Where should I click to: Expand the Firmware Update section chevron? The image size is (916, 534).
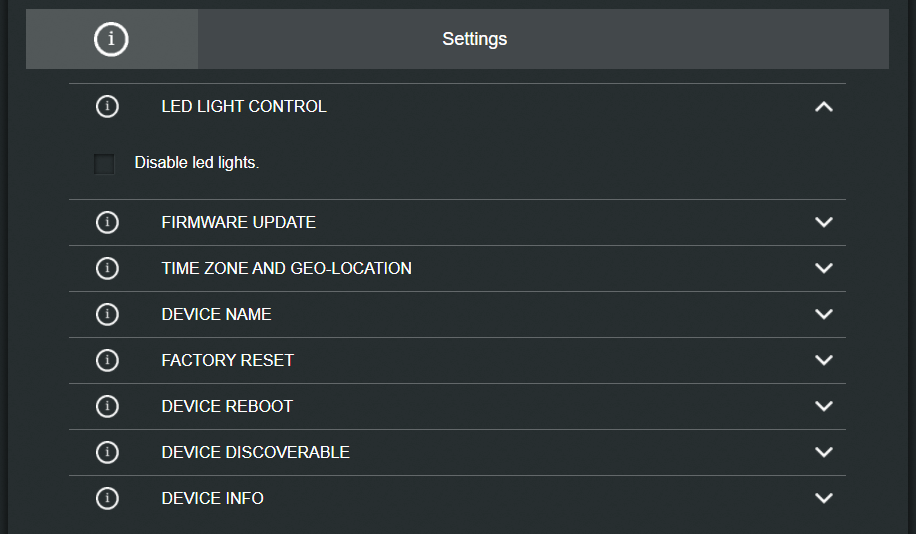coord(824,222)
